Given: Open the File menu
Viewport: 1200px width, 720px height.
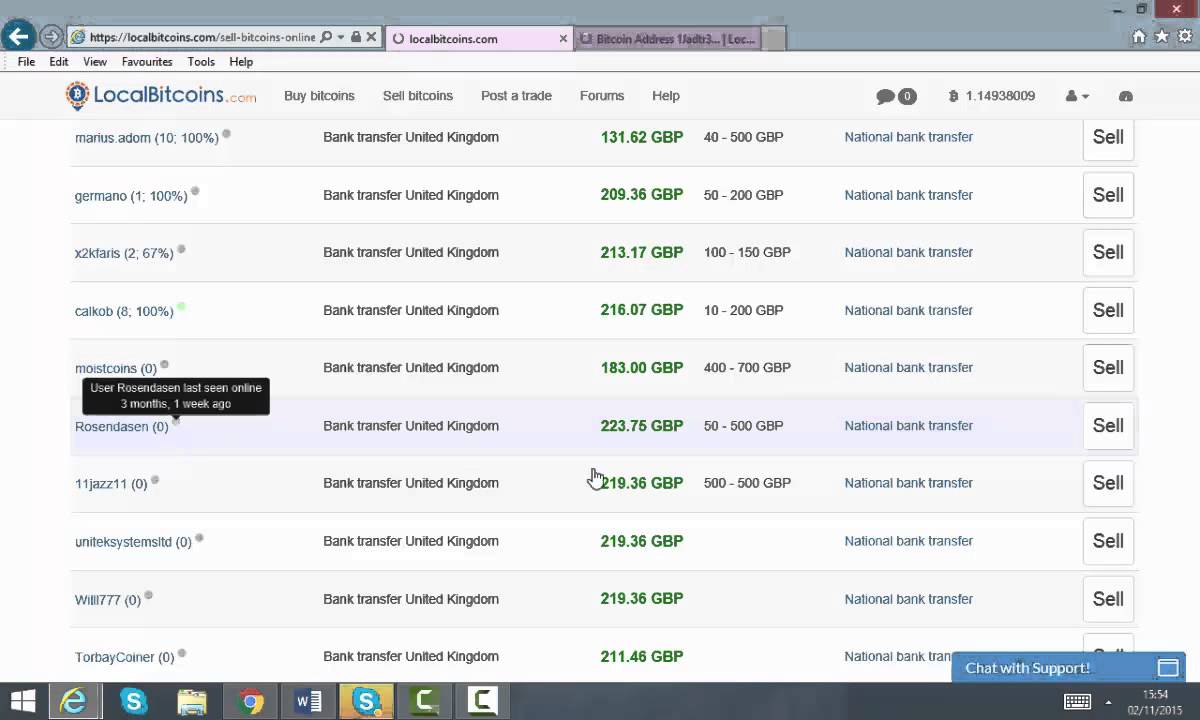Looking at the screenshot, I should coord(27,62).
